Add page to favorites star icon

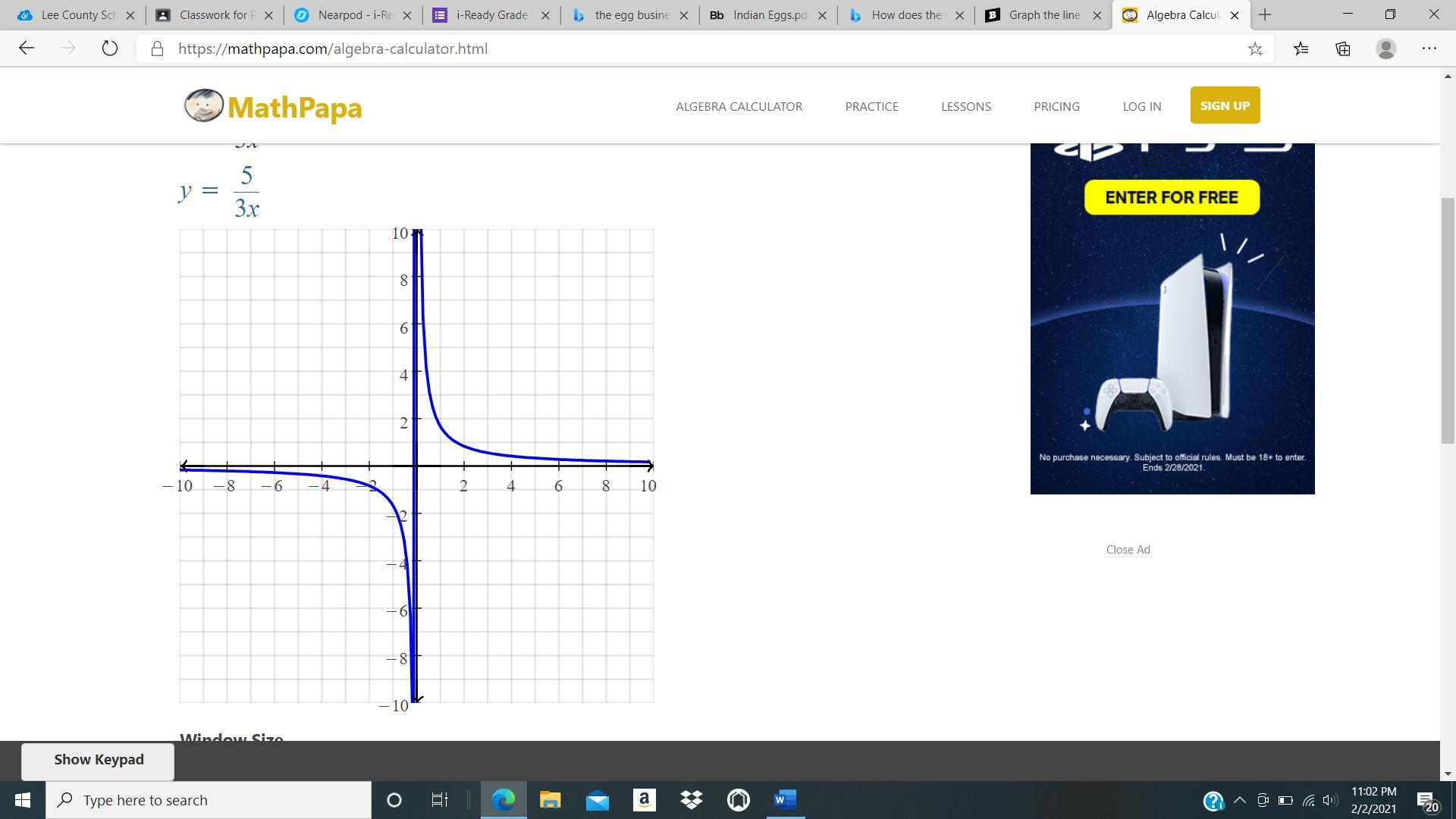[x=1255, y=49]
